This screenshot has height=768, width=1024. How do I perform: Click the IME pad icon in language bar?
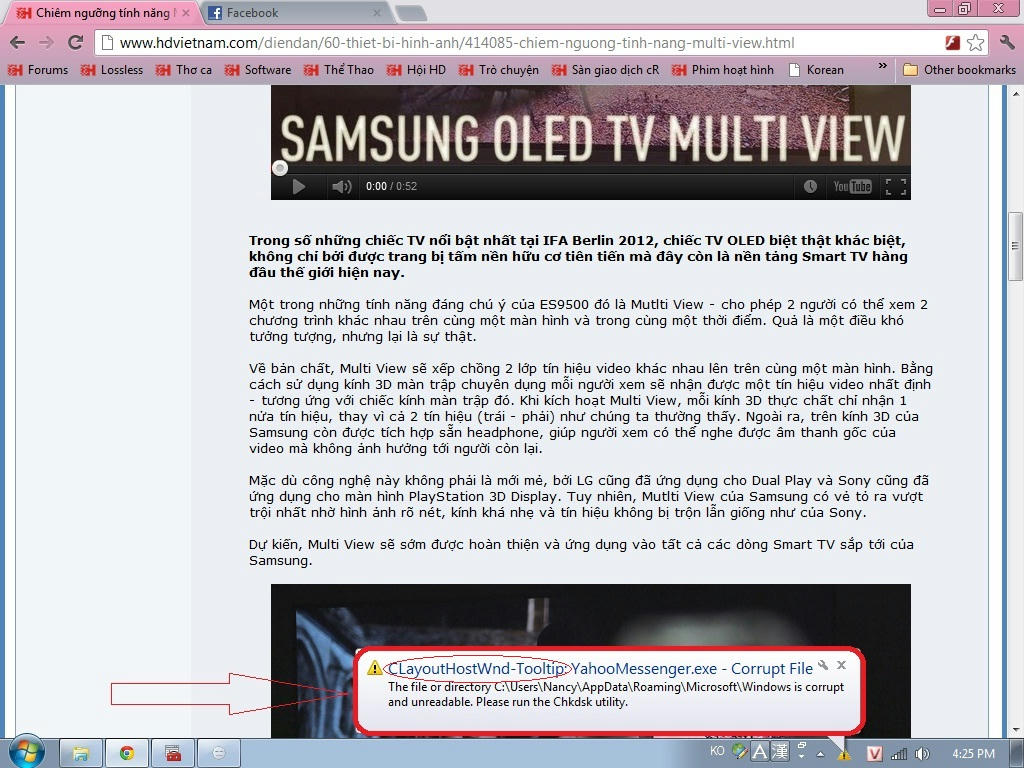click(x=739, y=752)
